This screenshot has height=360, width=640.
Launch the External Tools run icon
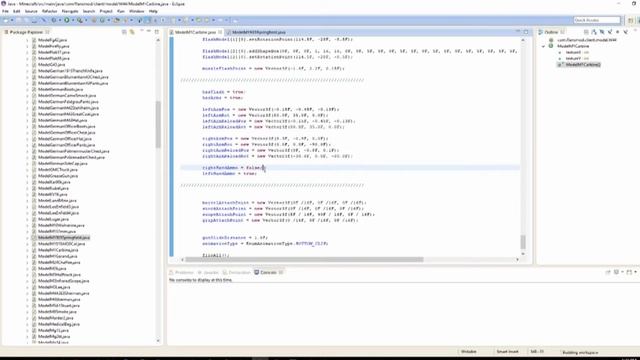point(80,20)
